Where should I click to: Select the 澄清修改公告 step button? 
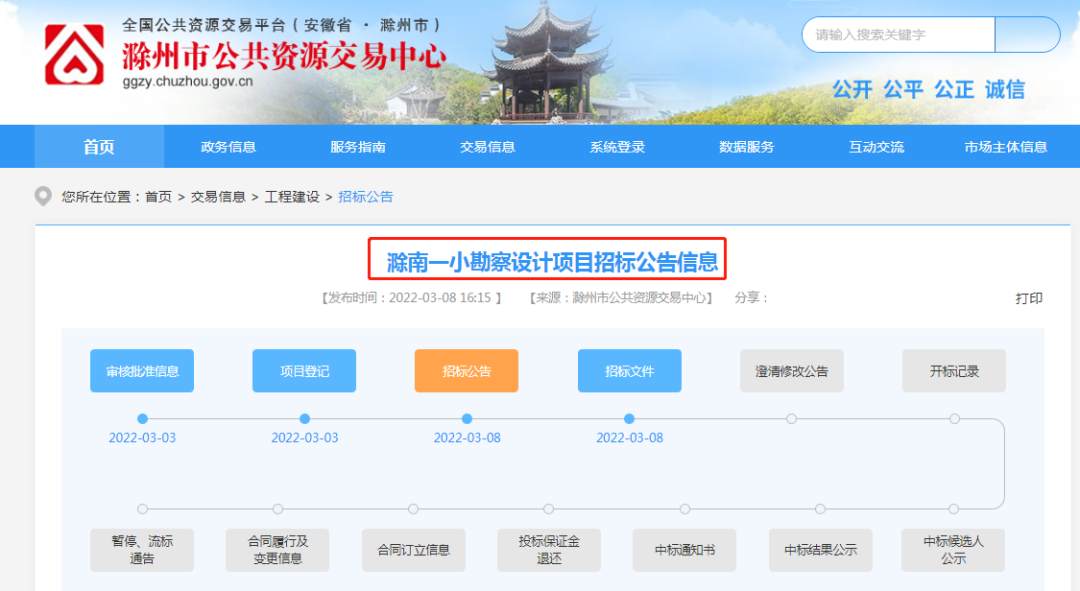(x=792, y=371)
